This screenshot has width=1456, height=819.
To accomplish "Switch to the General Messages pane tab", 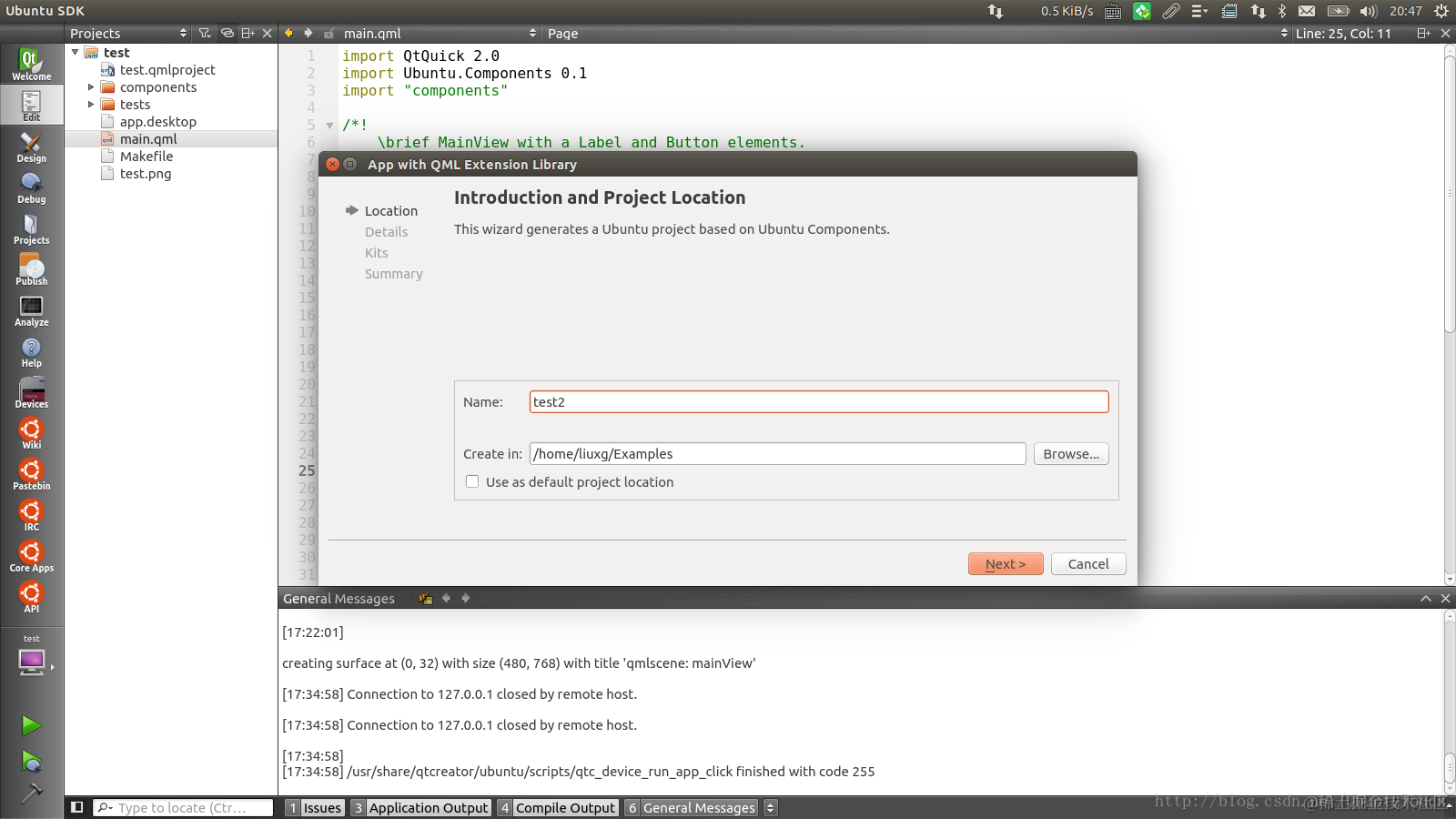I will pyautogui.click(x=692, y=807).
